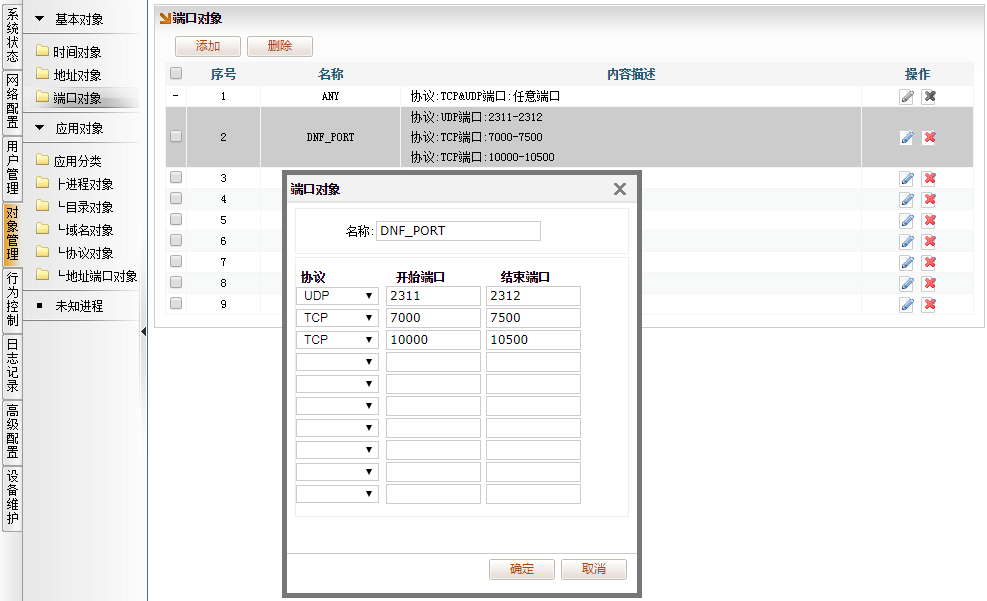Open the last empty protocol dropdown

337,494
